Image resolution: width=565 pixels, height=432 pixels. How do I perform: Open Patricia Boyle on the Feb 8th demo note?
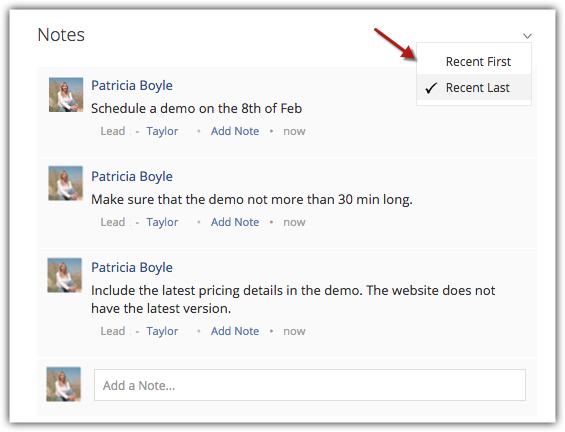point(132,85)
